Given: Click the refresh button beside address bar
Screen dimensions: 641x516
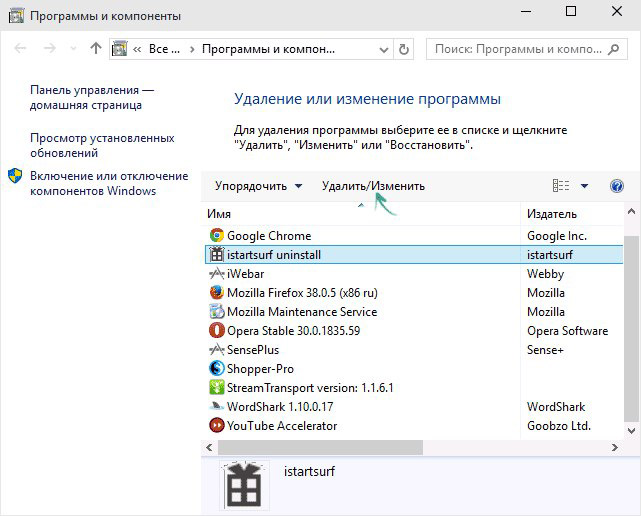Looking at the screenshot, I should (x=403, y=48).
